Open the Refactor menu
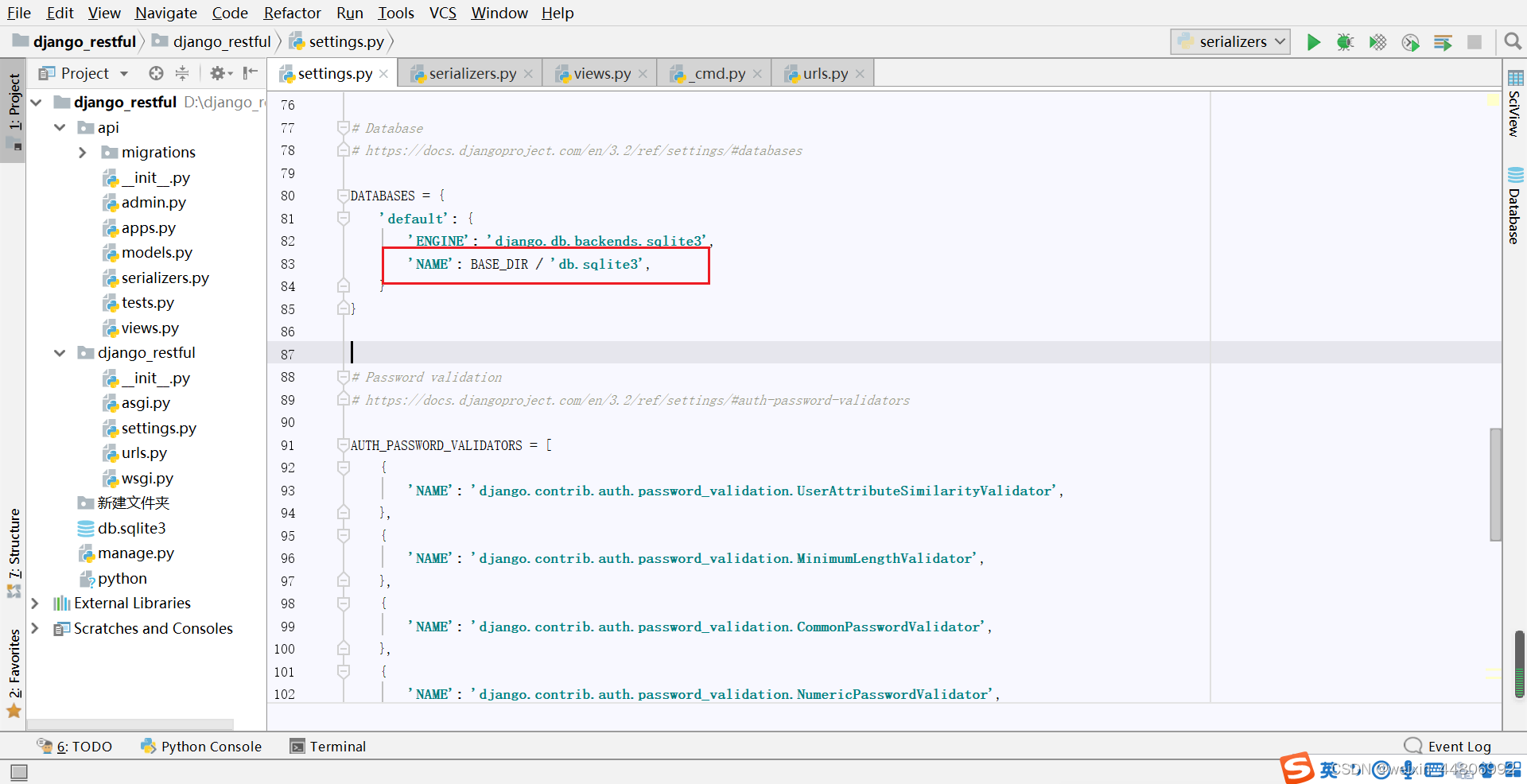This screenshot has width=1527, height=784. pyautogui.click(x=291, y=13)
